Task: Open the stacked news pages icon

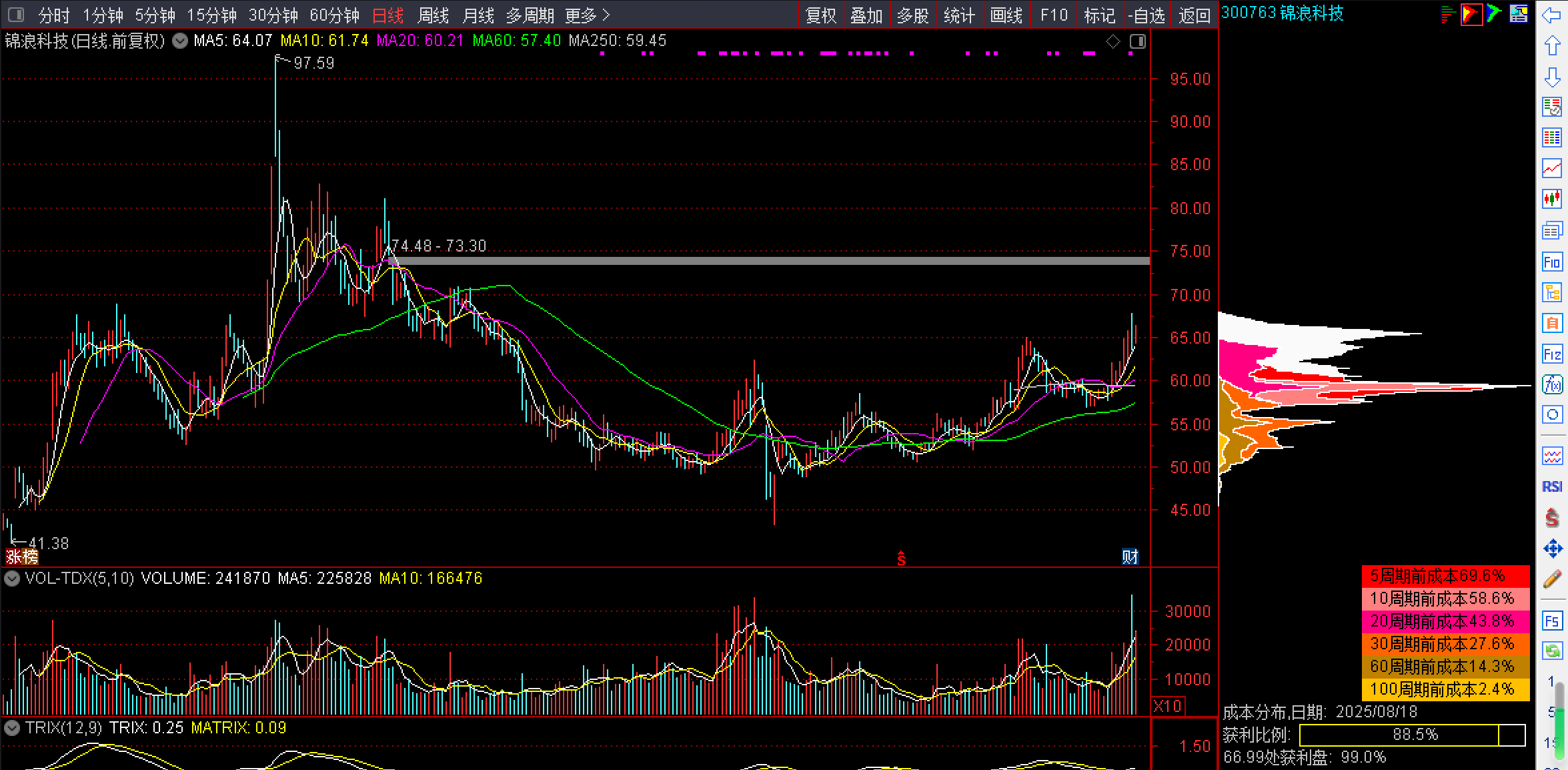Action: click(1552, 230)
